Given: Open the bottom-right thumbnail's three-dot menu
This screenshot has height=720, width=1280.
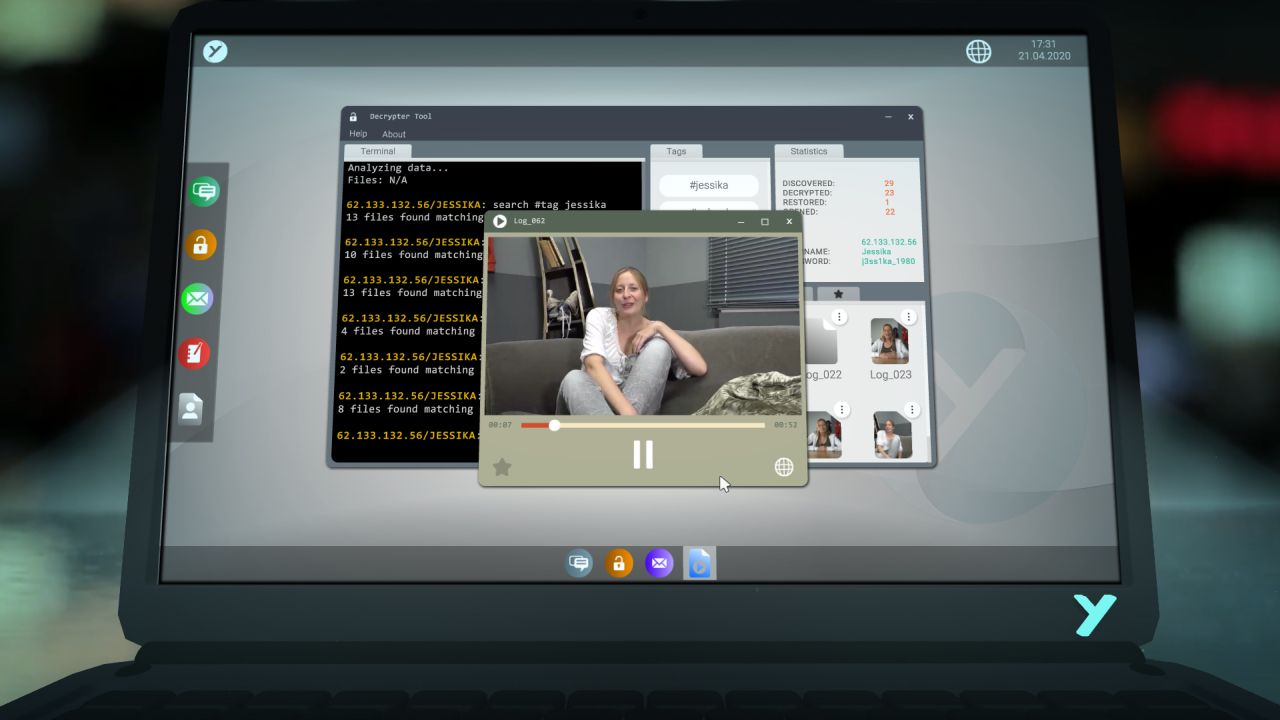Looking at the screenshot, I should click(x=912, y=410).
